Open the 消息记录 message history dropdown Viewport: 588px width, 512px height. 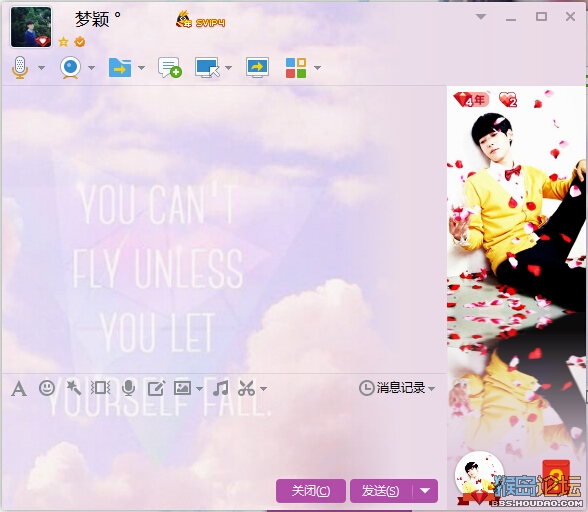click(x=397, y=388)
